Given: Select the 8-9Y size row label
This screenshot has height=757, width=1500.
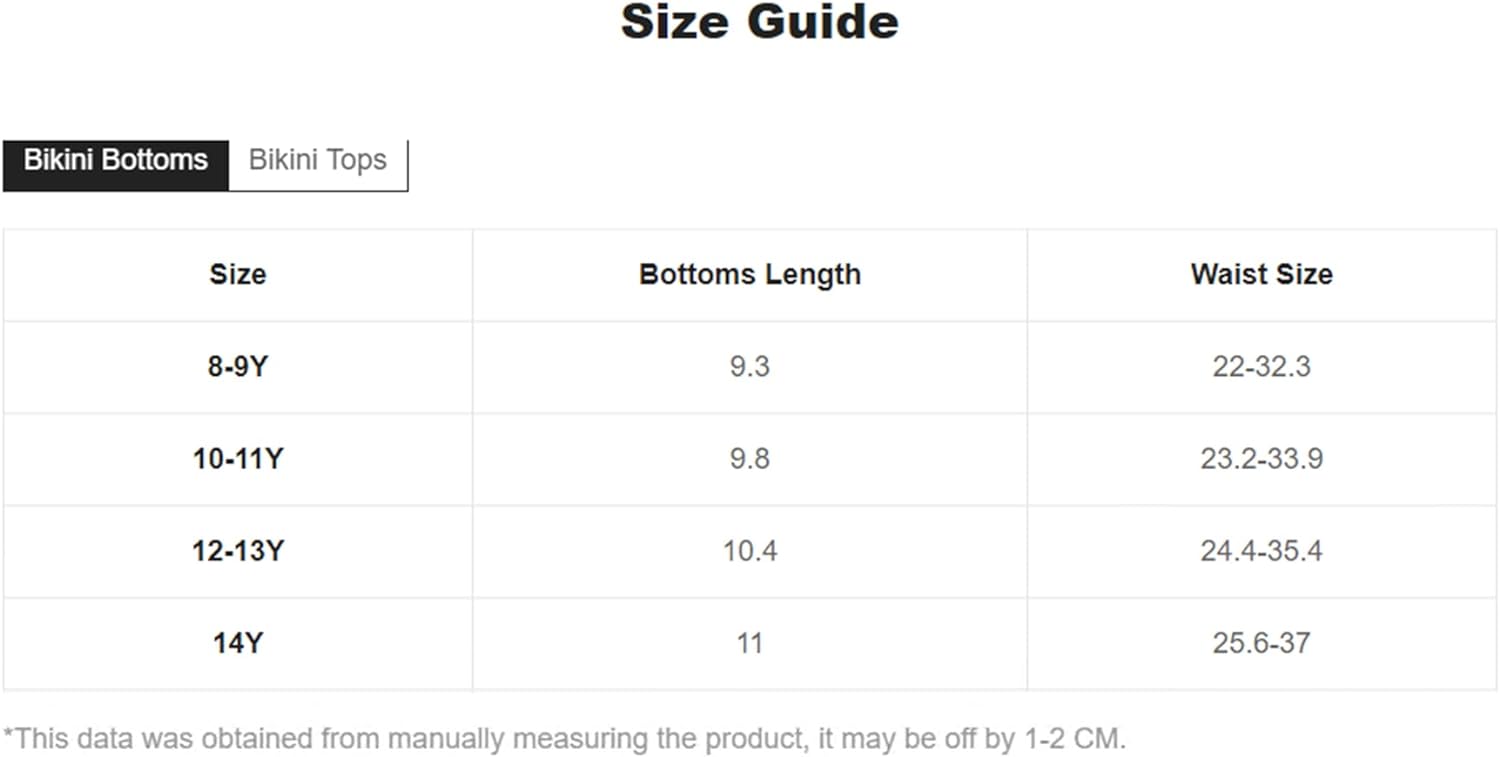Looking at the screenshot, I should point(238,367).
